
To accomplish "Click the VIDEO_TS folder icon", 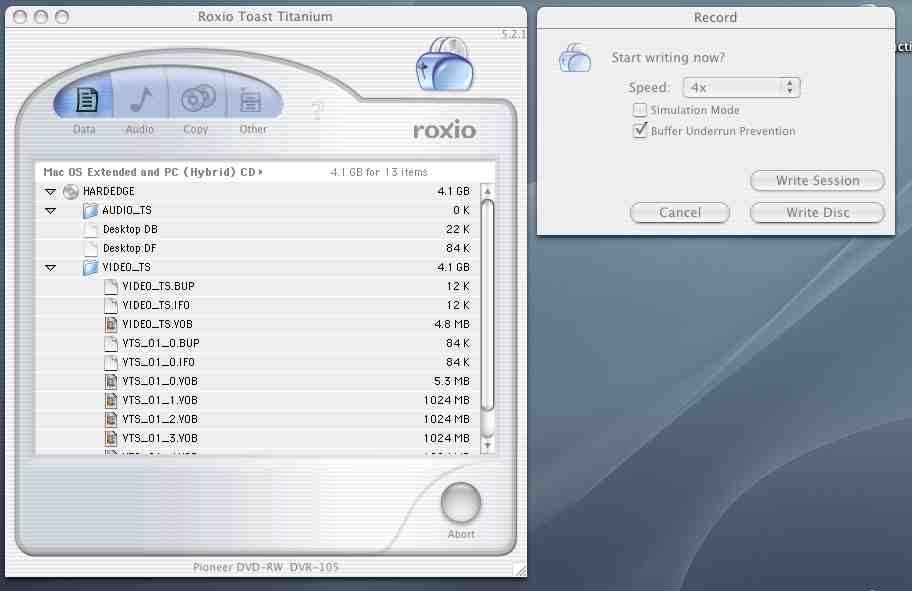I will (90, 268).
